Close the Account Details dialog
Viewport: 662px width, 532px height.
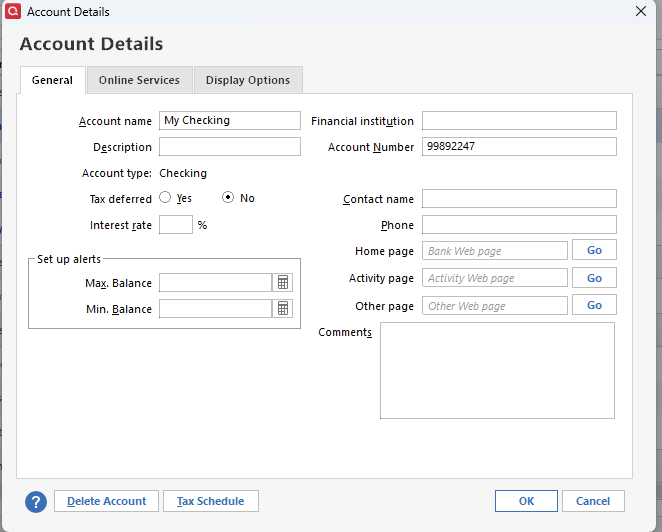(x=641, y=12)
